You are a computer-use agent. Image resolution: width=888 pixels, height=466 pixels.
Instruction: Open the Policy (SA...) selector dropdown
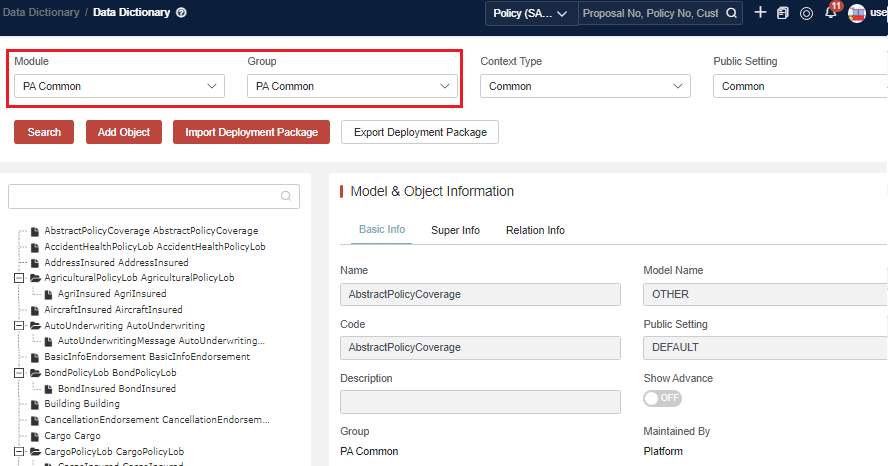[x=532, y=14]
